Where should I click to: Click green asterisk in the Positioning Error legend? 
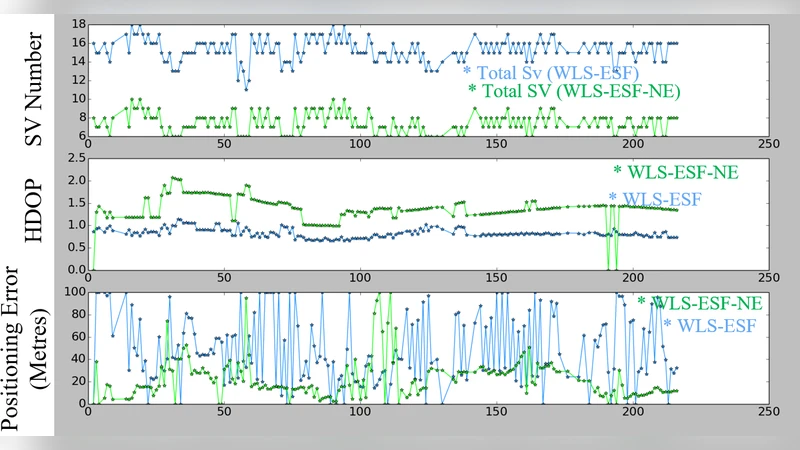[x=642, y=302]
